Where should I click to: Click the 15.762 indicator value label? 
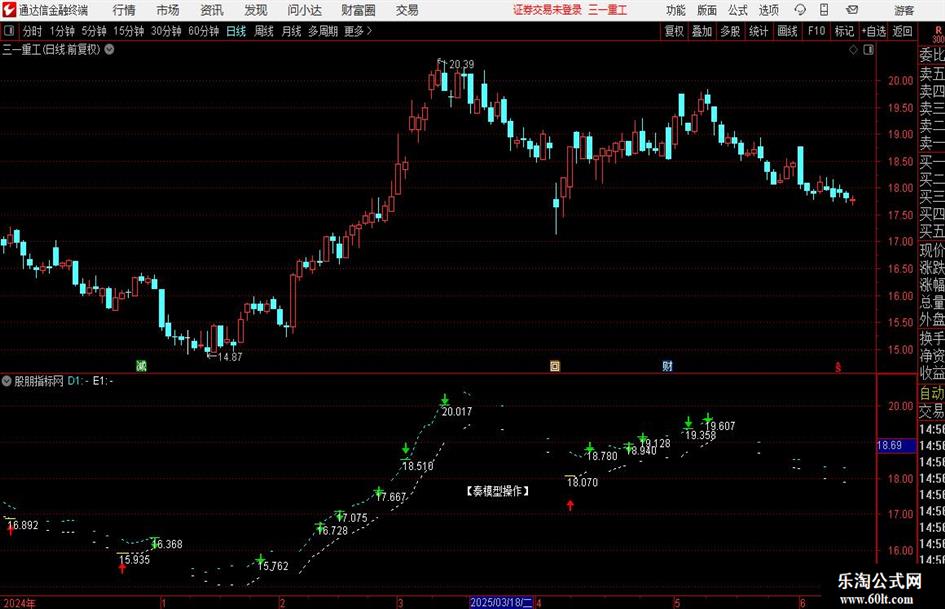coord(273,566)
